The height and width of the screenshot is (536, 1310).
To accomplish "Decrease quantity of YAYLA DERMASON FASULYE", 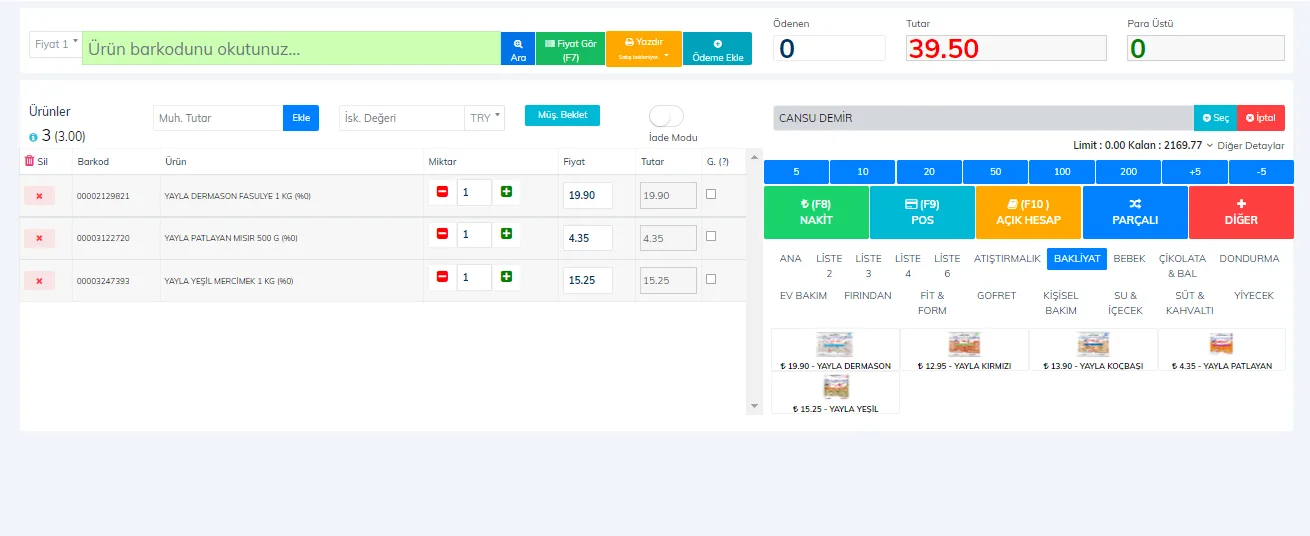I will [x=442, y=191].
